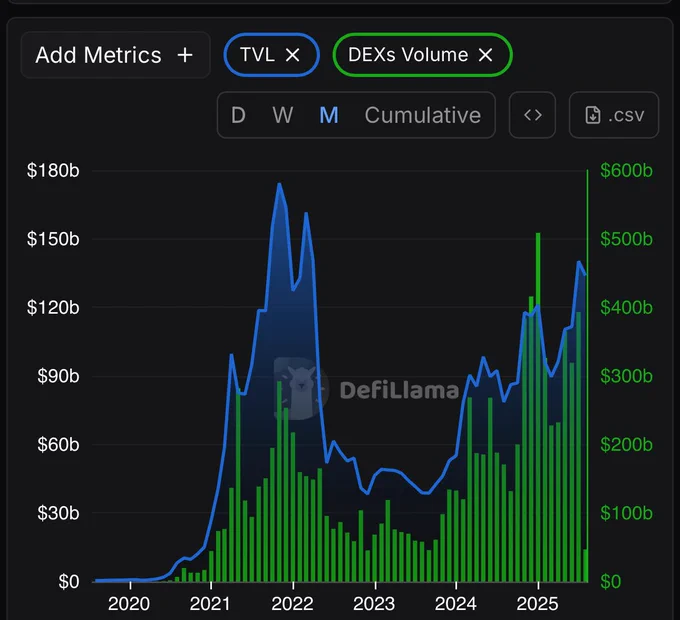Click the $400b volume axis label
The image size is (680, 620).
point(626,307)
